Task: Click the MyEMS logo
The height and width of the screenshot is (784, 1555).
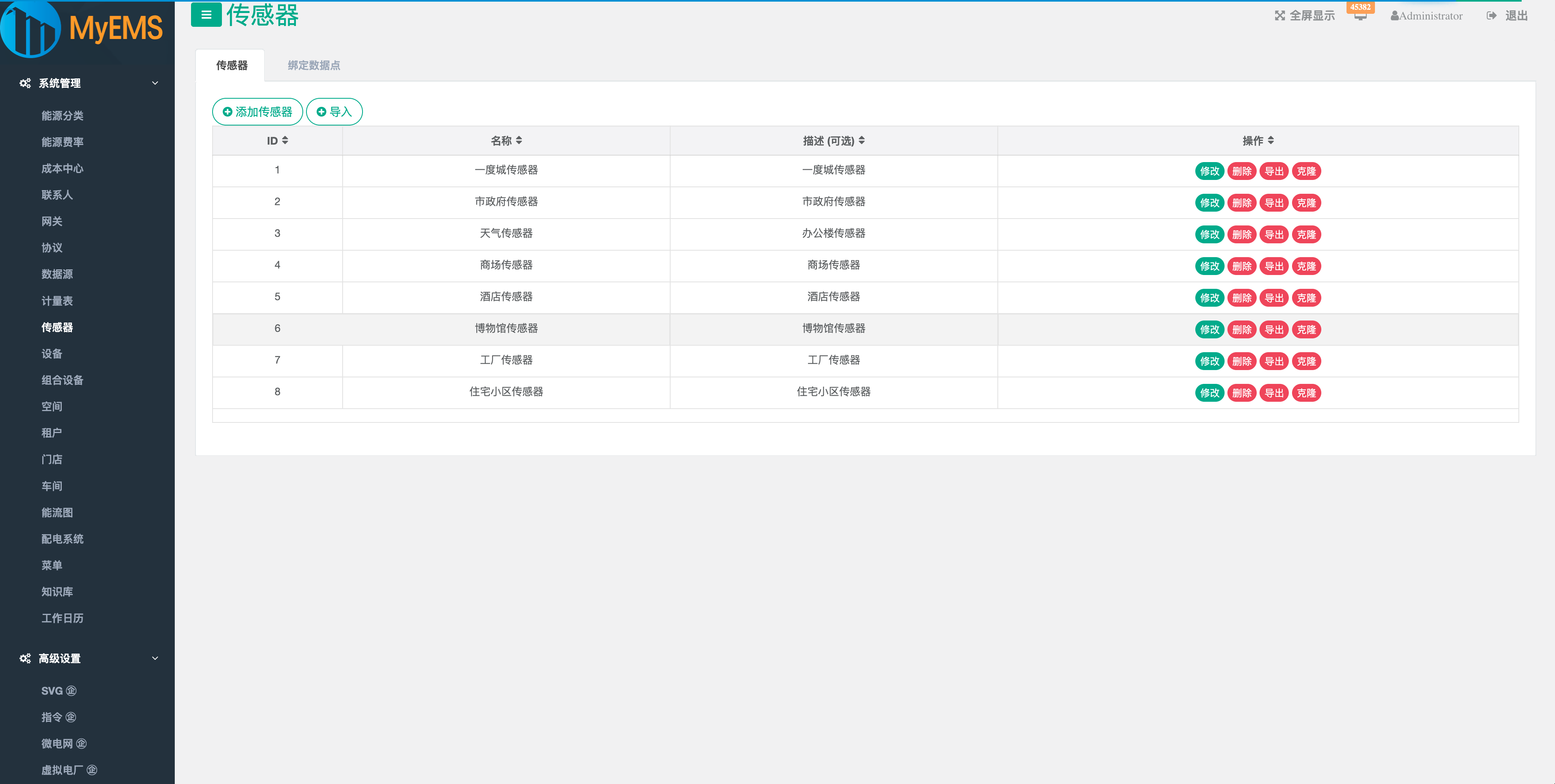Action: coord(83,28)
